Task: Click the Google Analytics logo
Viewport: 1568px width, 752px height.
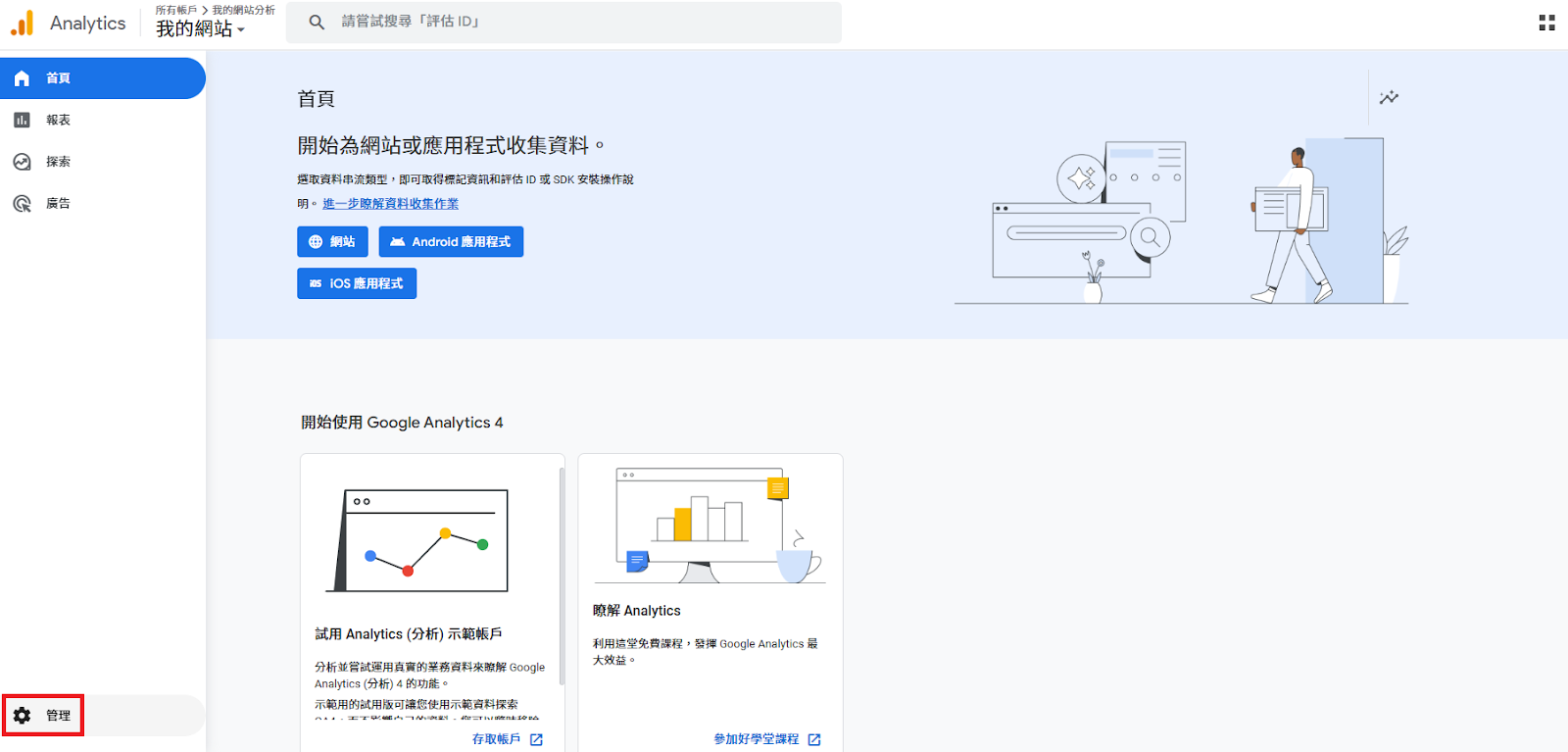Action: [22, 23]
